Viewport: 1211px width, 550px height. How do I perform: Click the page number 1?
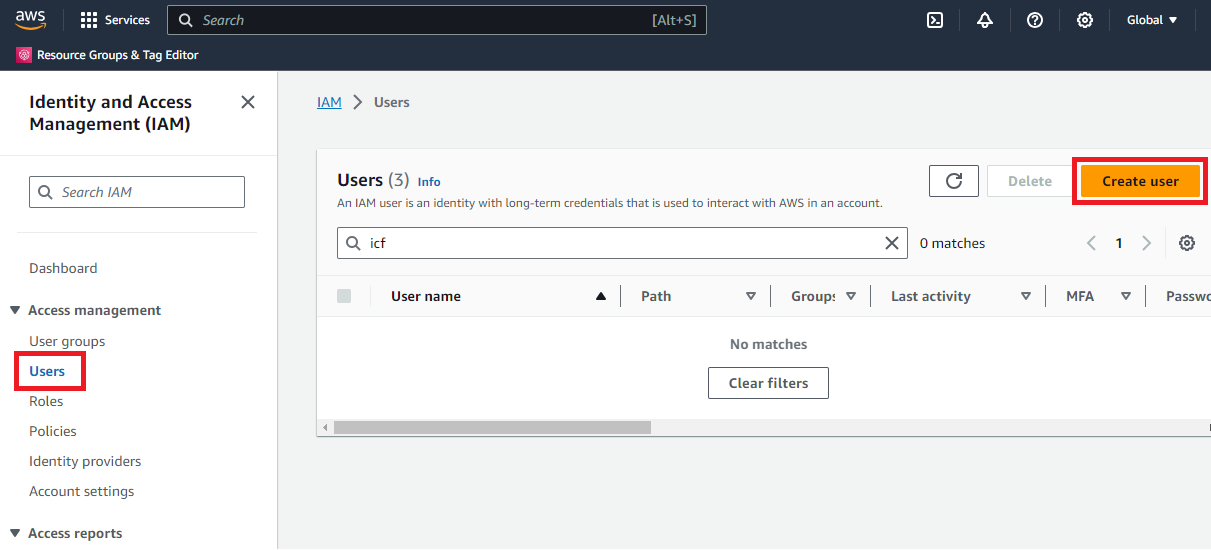[x=1119, y=243]
